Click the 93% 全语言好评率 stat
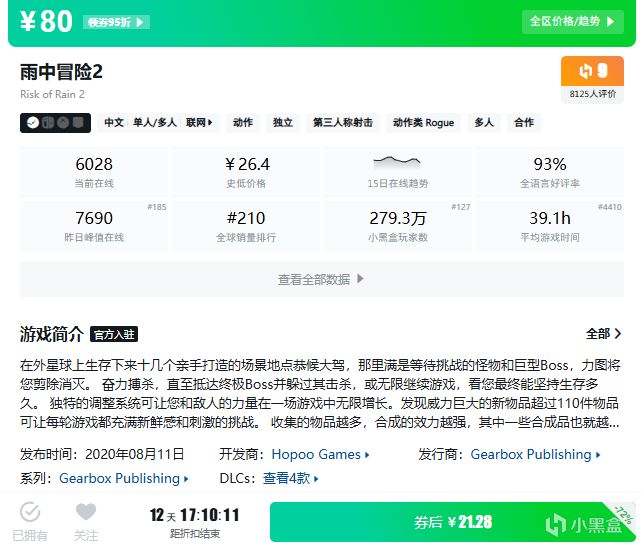This screenshot has height=550, width=641. 550,172
